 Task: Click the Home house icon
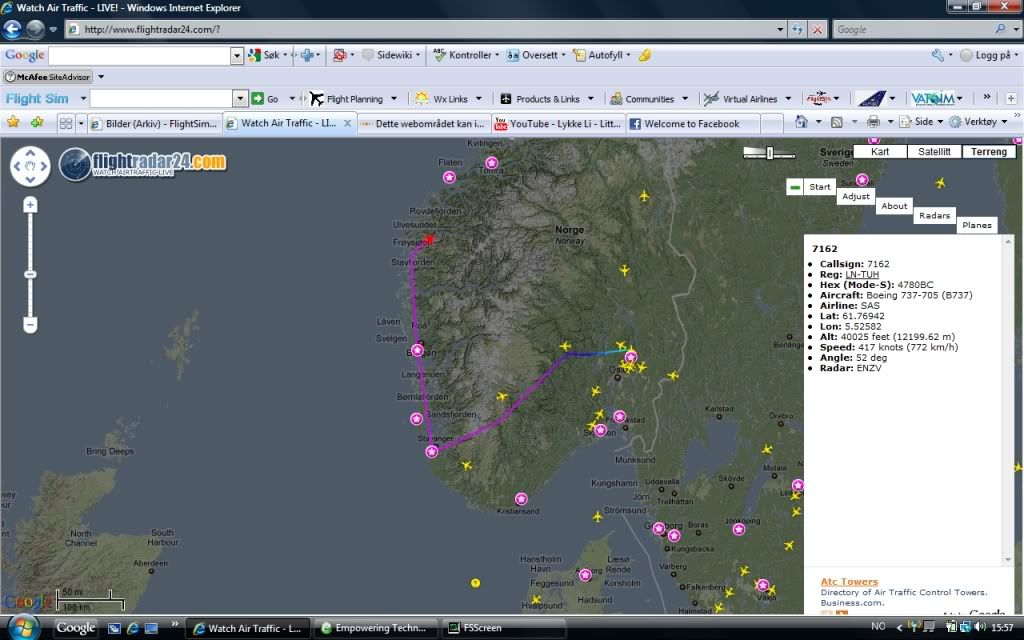coord(801,122)
